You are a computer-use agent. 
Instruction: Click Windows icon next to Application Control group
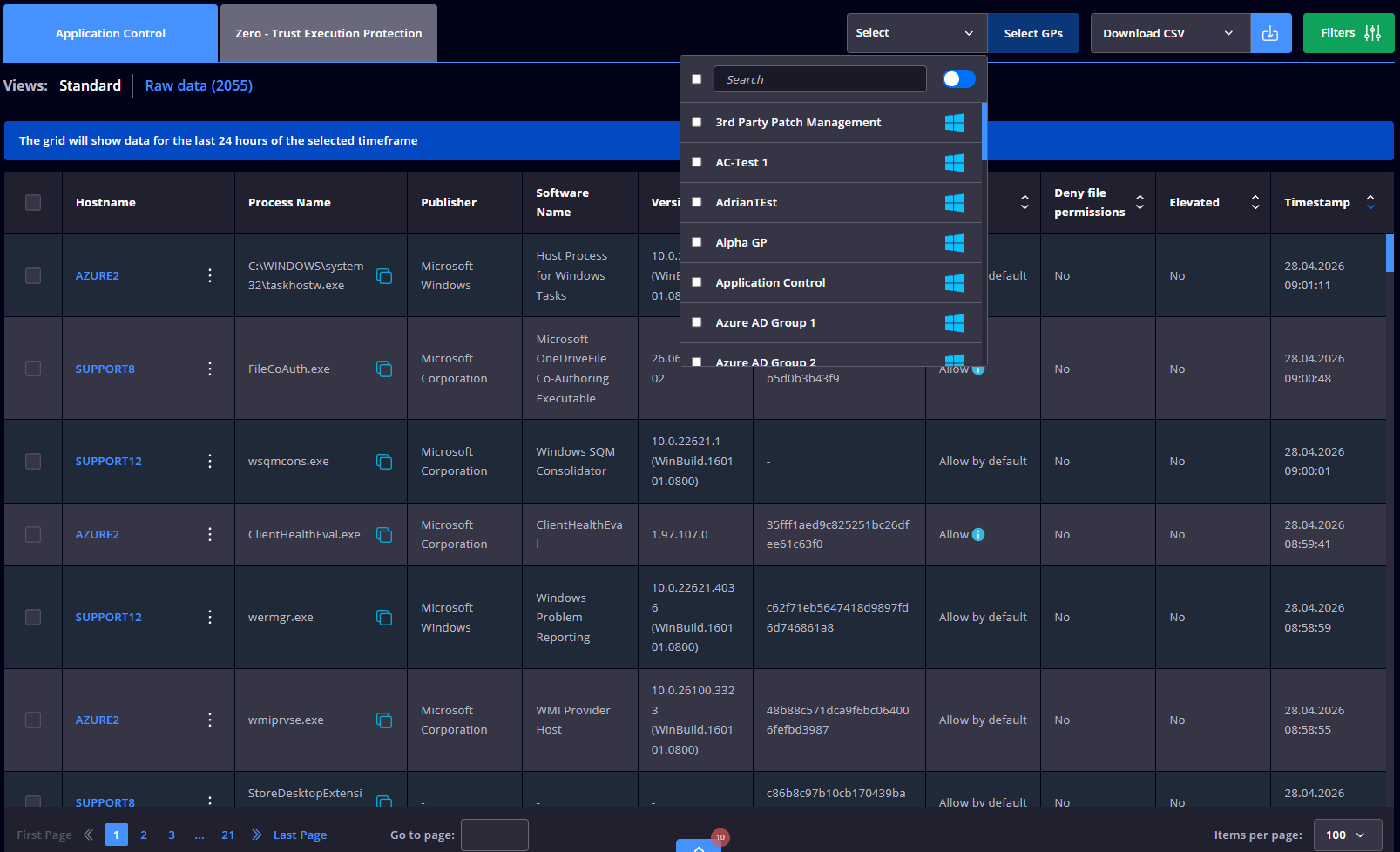click(x=955, y=283)
